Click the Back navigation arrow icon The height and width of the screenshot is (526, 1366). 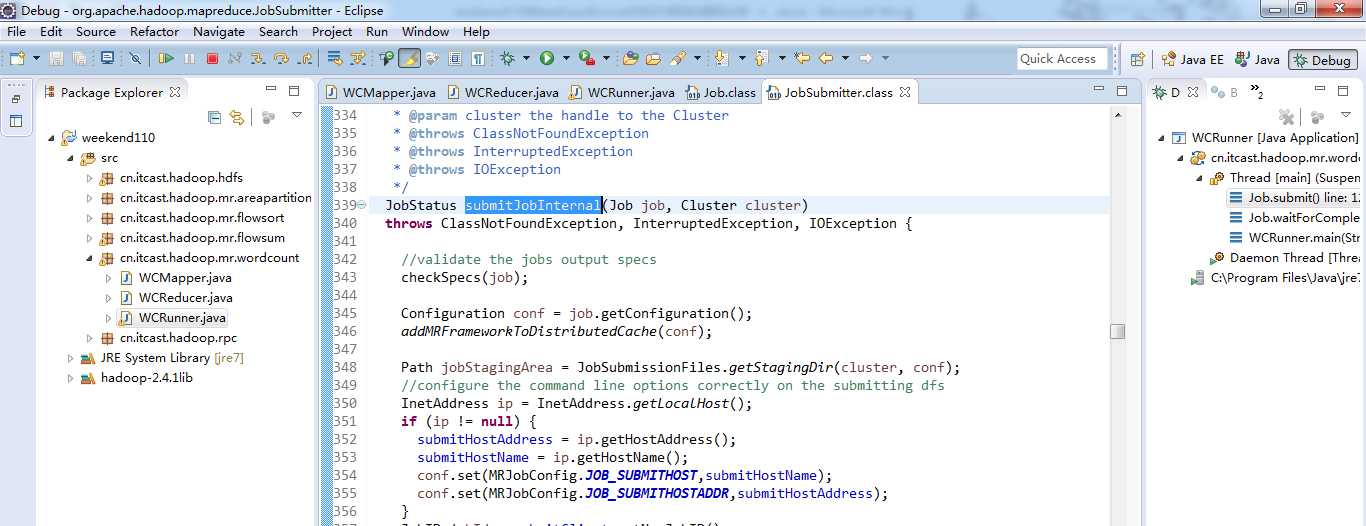(827, 58)
